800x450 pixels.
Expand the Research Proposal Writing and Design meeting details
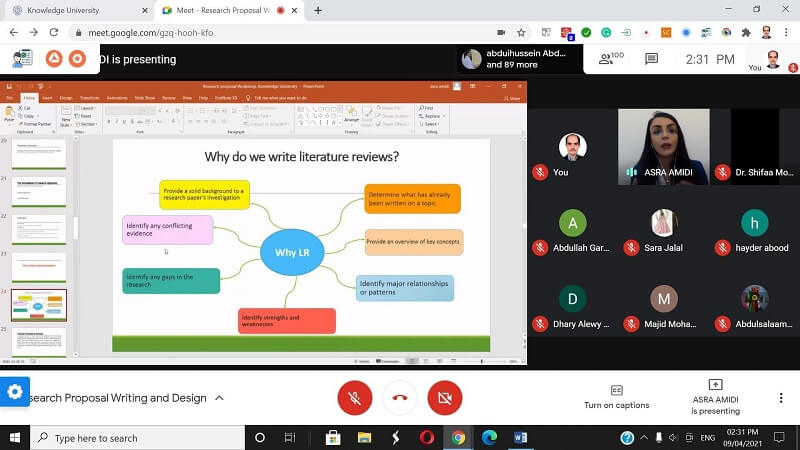click(219, 397)
